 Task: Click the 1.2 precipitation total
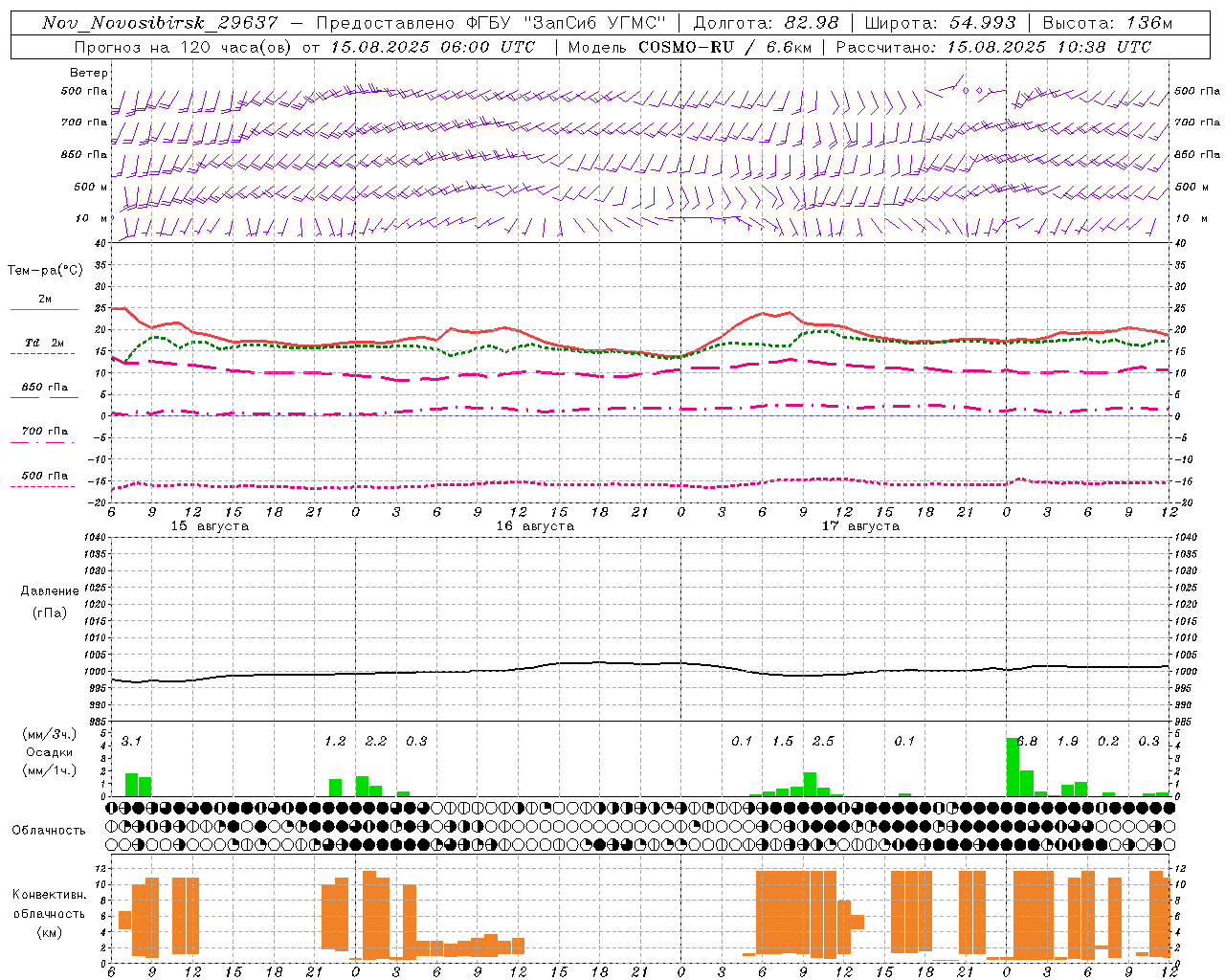(x=335, y=741)
